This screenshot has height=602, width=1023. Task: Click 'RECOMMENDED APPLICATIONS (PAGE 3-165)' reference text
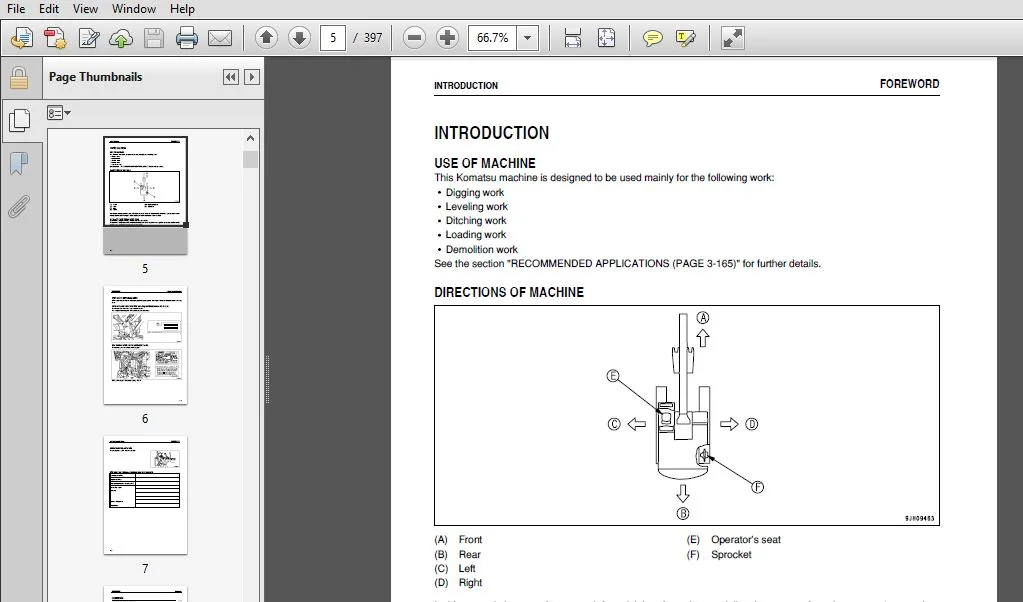pos(623,263)
